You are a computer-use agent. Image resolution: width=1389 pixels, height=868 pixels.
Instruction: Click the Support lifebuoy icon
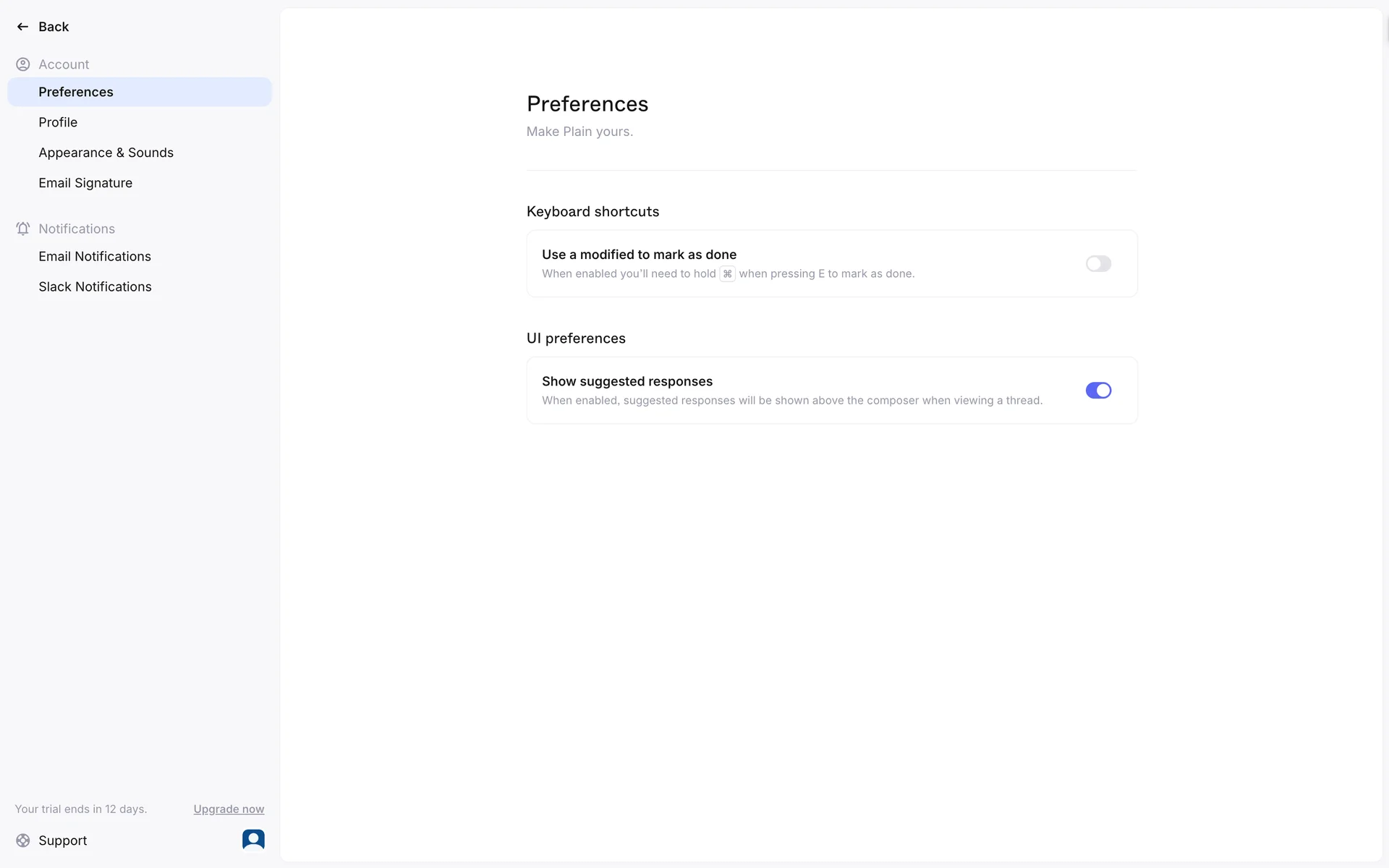(x=23, y=841)
